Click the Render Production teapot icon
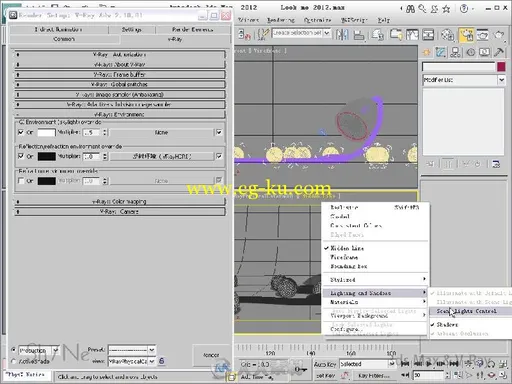Viewport: 512px width, 384px height. (x=499, y=35)
